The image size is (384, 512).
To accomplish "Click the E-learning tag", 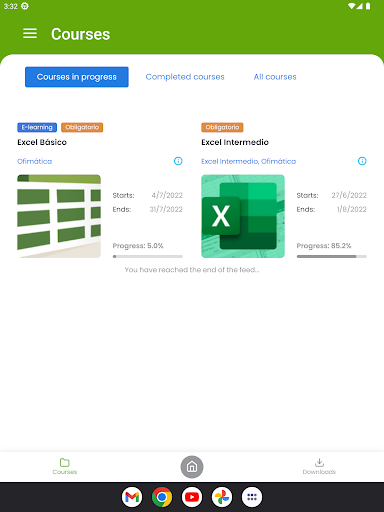I will (x=37, y=127).
